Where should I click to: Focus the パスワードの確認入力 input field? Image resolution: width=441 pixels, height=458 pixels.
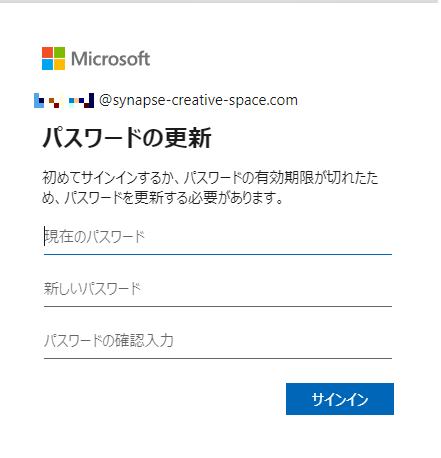pos(218,341)
